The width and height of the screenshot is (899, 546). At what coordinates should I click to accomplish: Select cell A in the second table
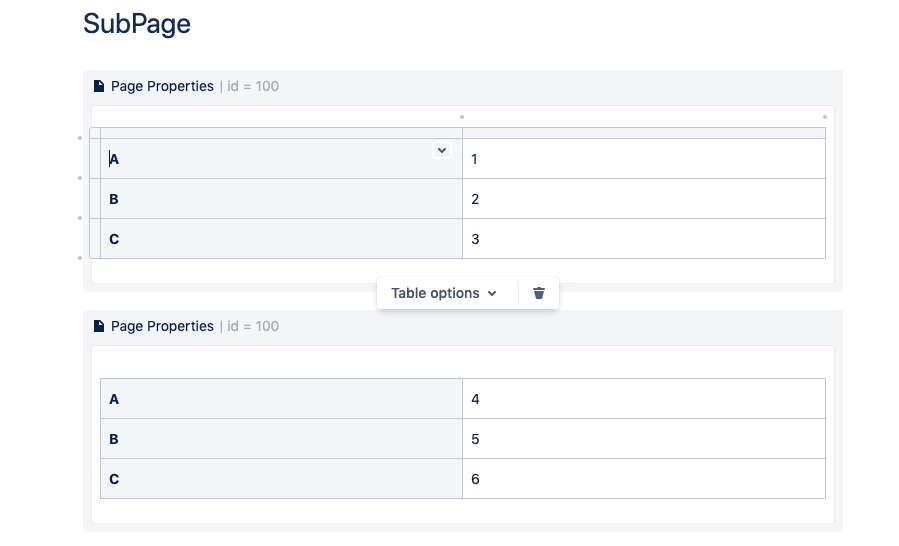point(282,399)
